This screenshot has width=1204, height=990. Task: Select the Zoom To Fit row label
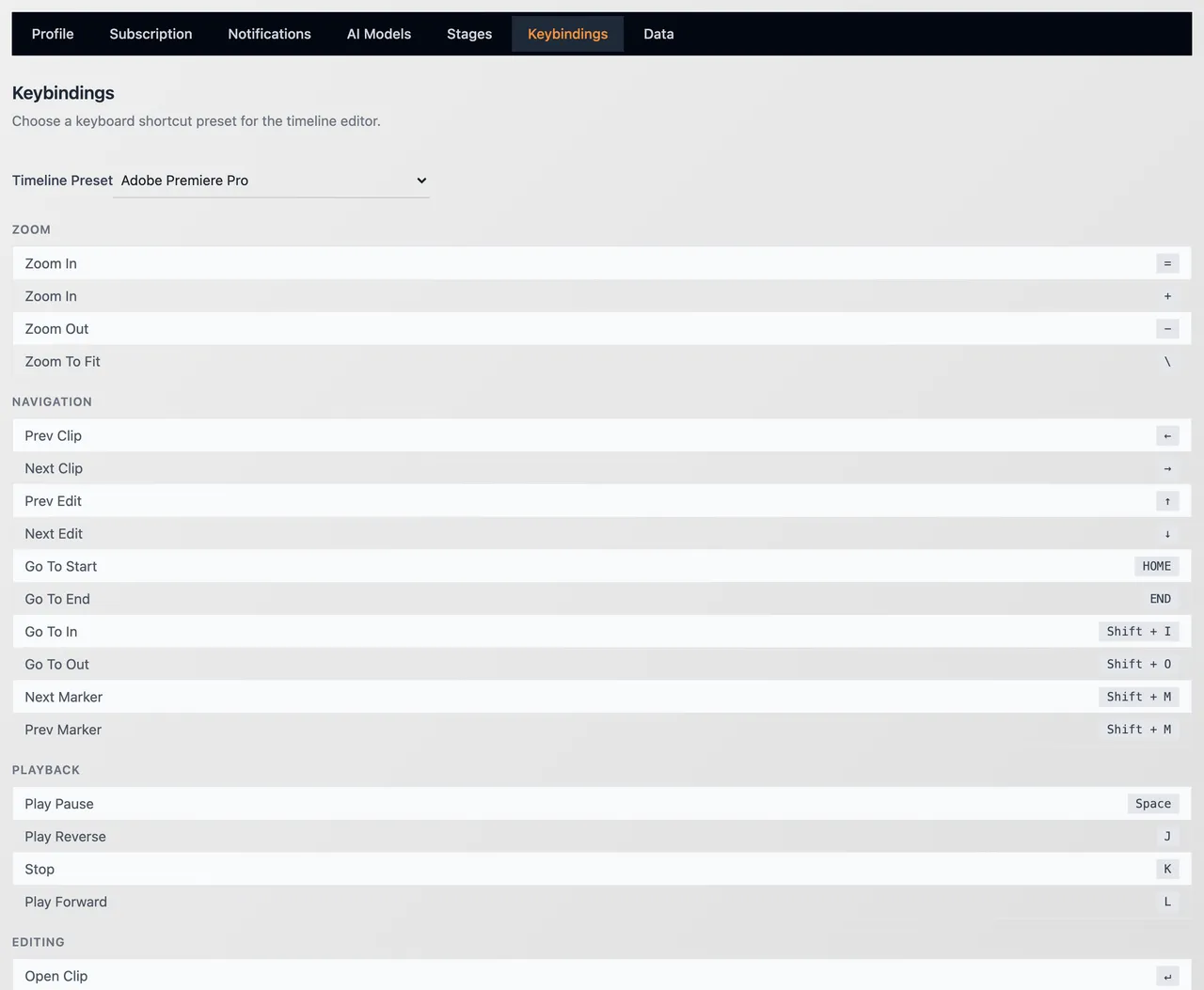point(62,362)
